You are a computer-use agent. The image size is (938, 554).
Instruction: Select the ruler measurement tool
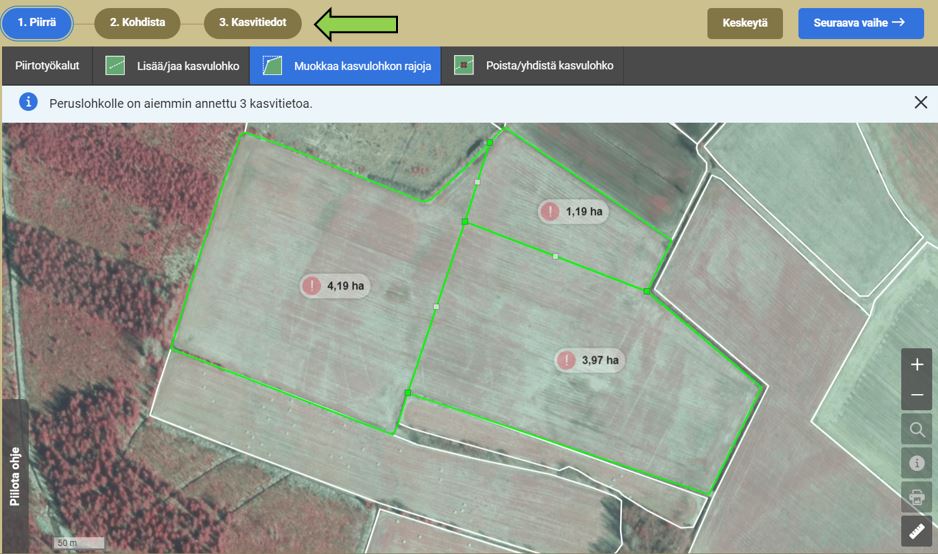coord(917,531)
